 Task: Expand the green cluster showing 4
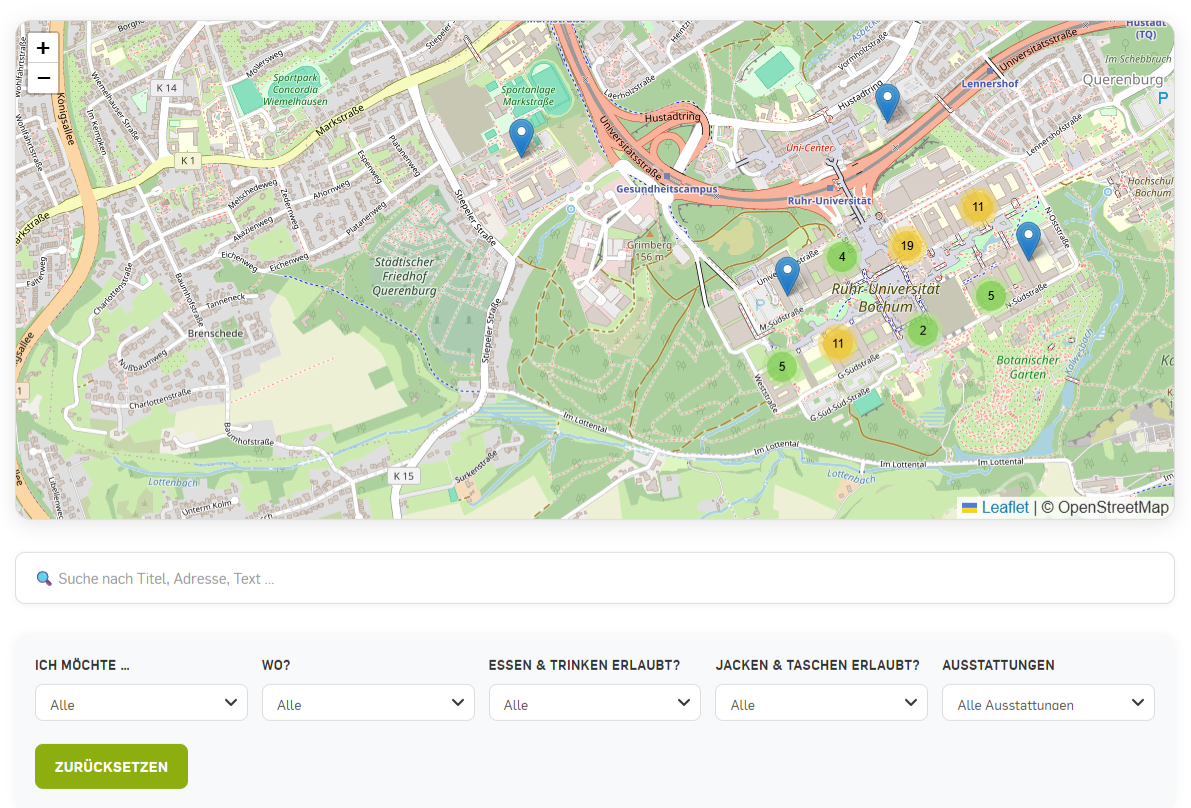pos(841,257)
